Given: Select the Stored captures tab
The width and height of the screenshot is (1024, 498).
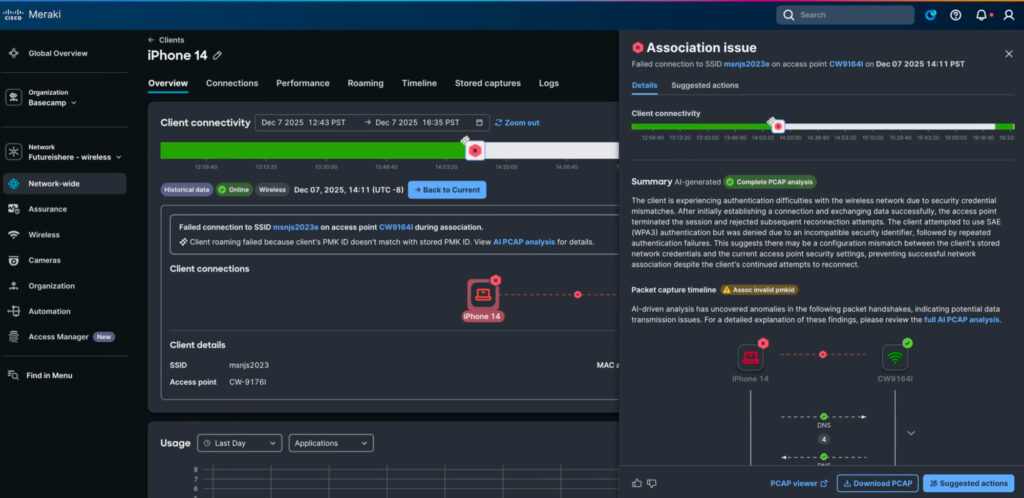Looking at the screenshot, I should click(x=487, y=83).
